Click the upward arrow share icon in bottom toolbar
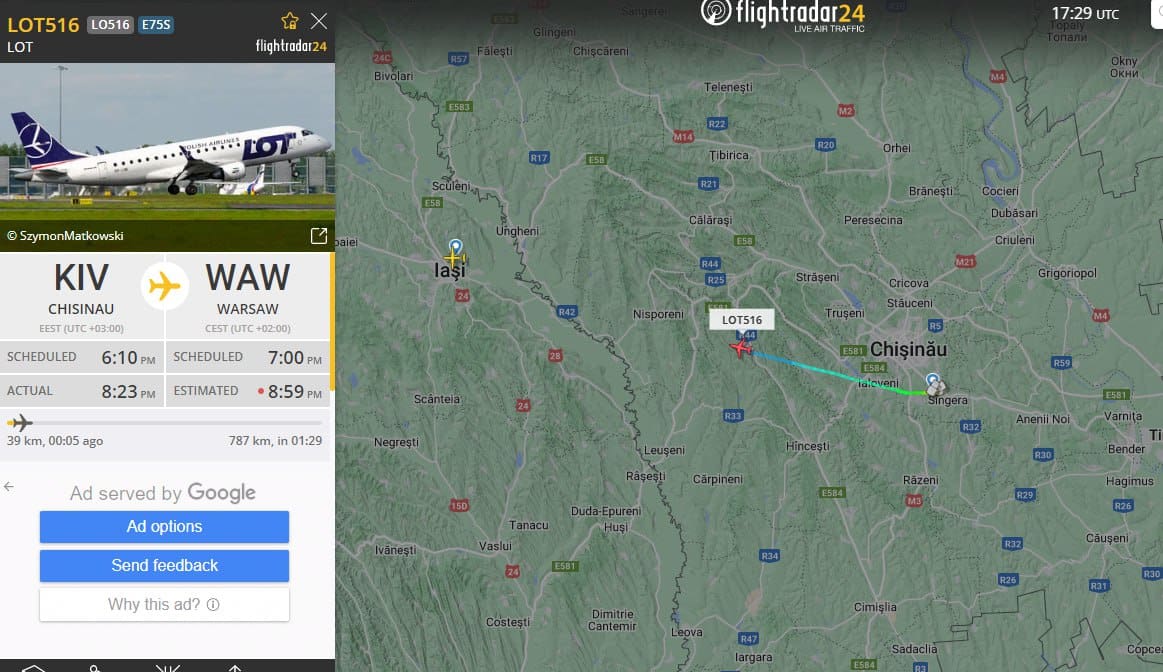This screenshot has height=672, width=1163. 234,668
